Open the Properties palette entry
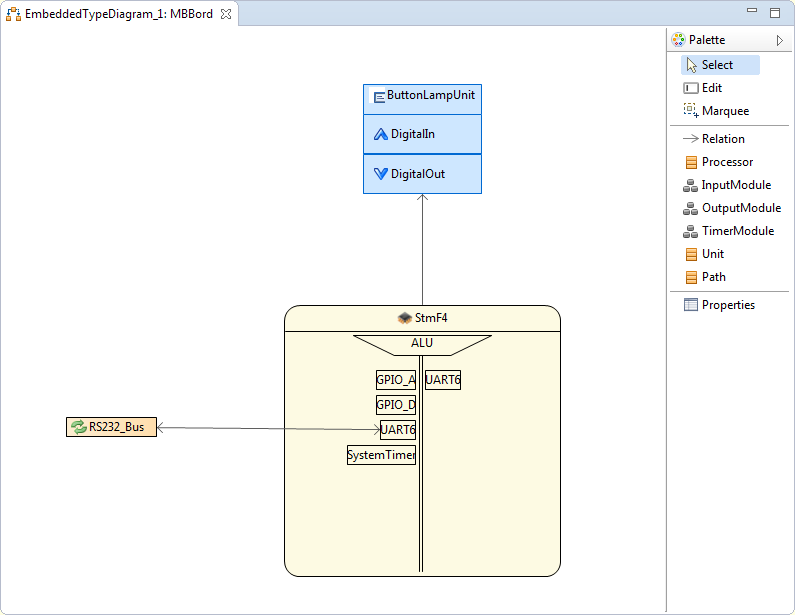Screen dimensions: 795x615 click(x=727, y=305)
